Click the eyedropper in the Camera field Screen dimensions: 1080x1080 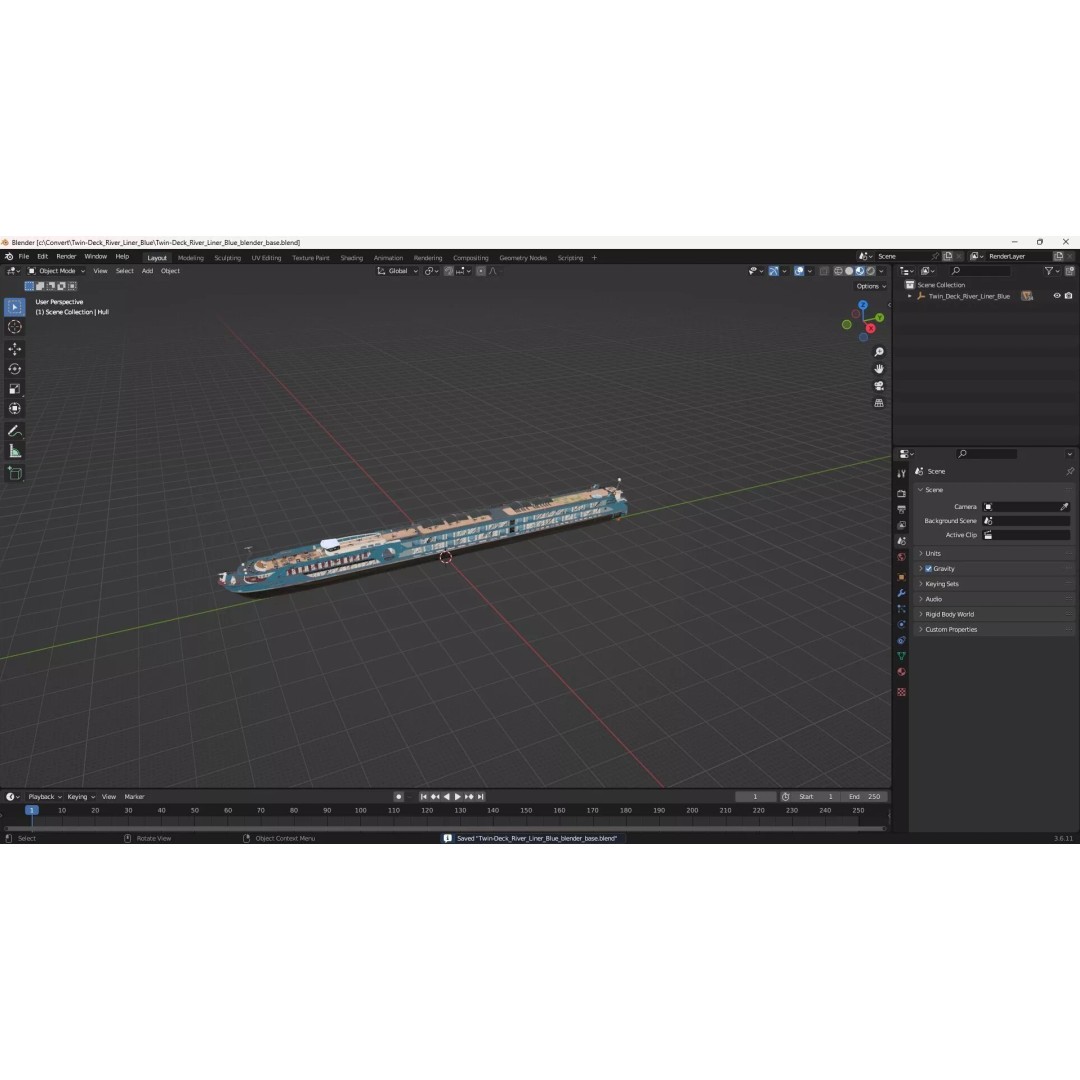tap(1064, 507)
